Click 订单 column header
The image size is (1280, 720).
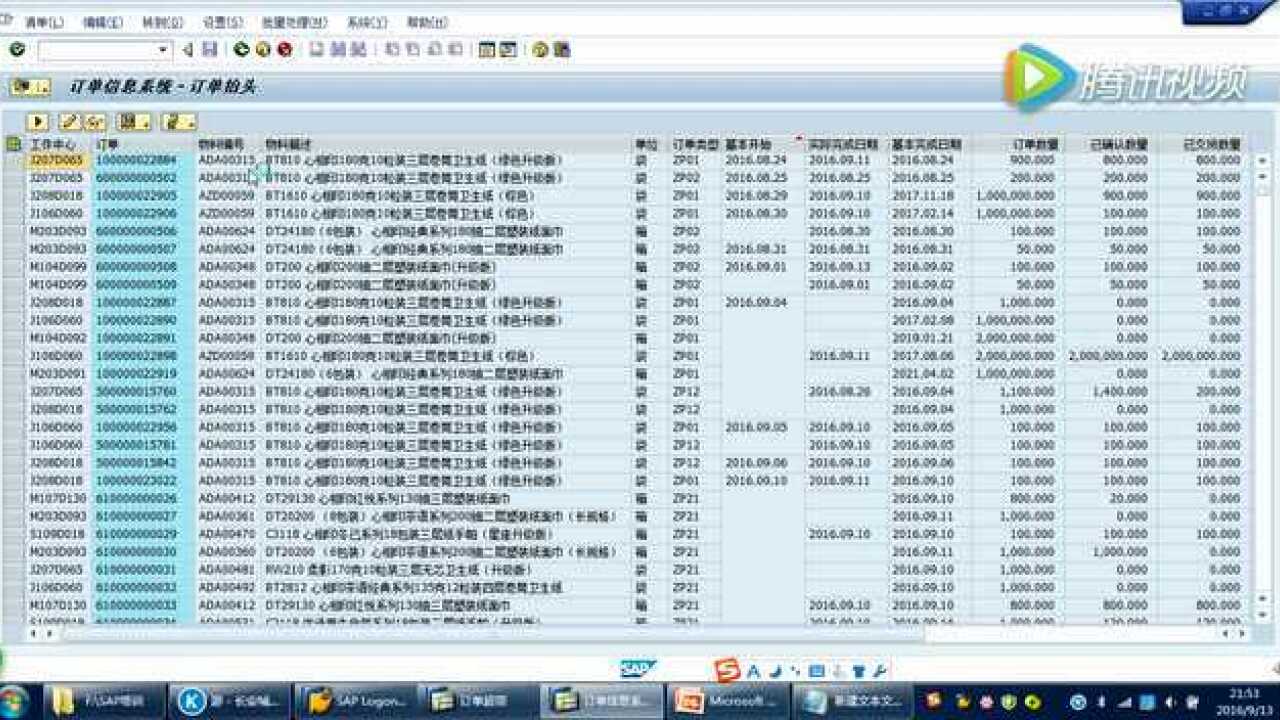[143, 145]
